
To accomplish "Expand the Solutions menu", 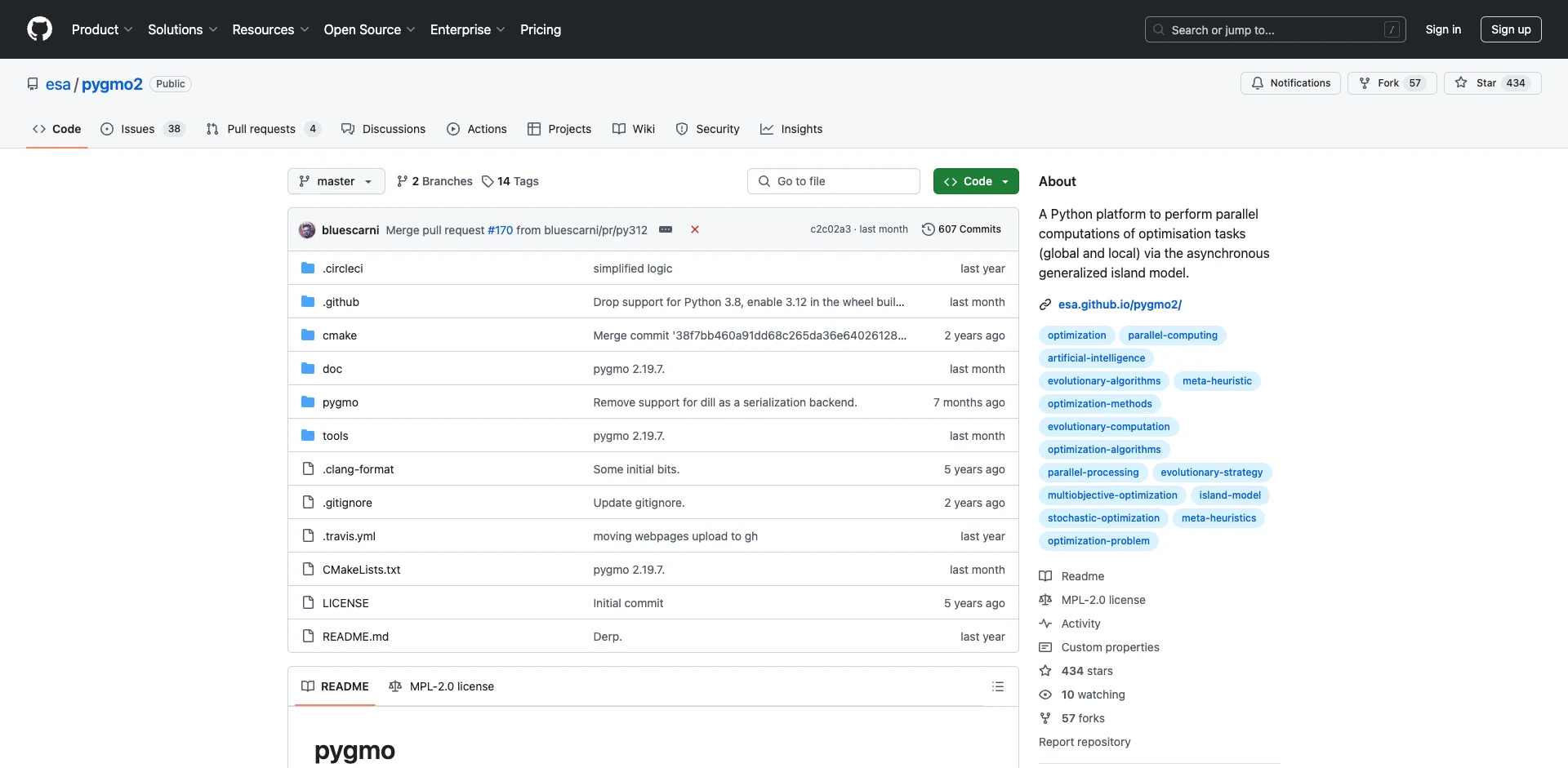I will click(x=182, y=29).
